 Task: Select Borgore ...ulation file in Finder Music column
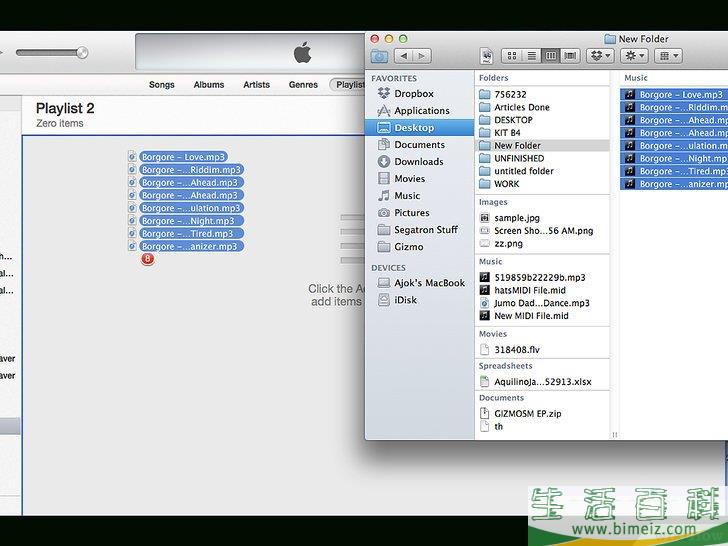[674, 145]
